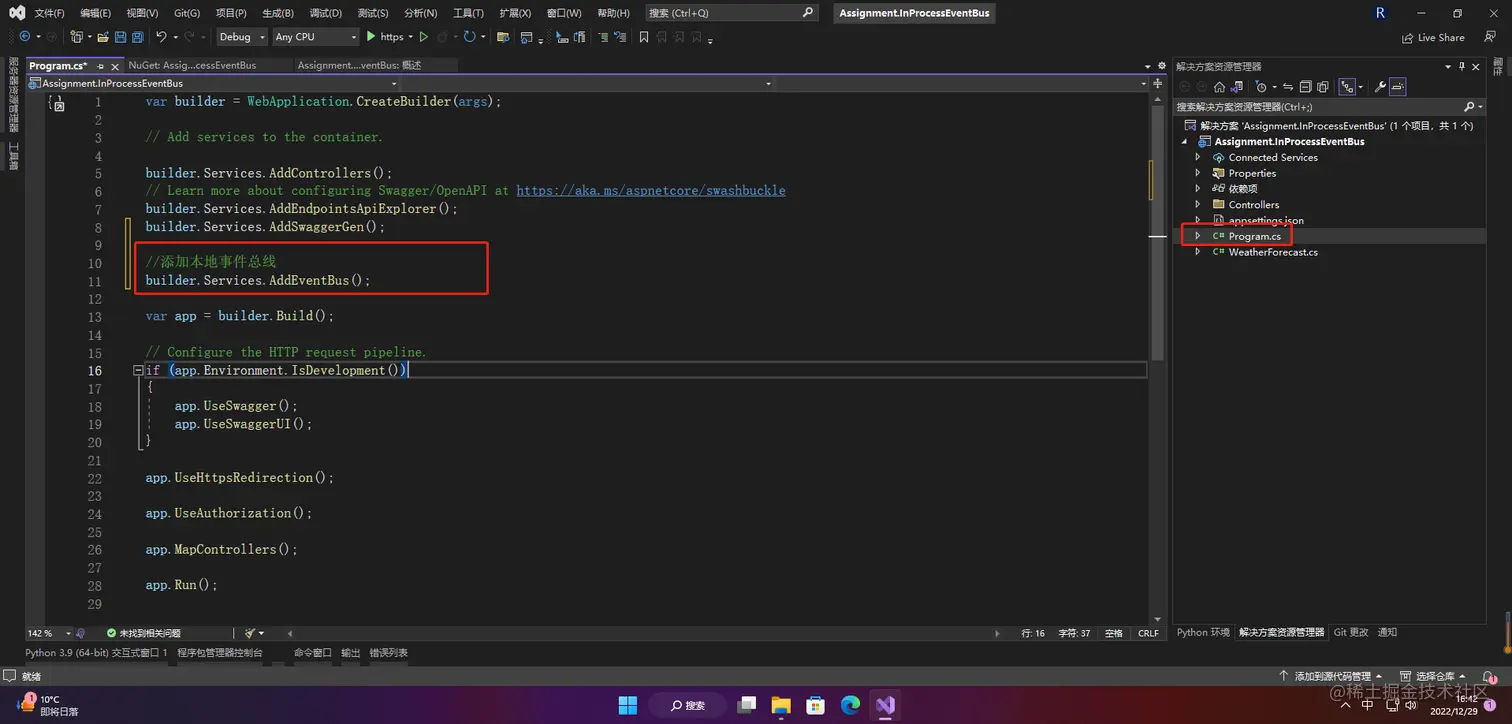Click the CRLF line ending indicator
Image resolution: width=1512 pixels, height=724 pixels.
pos(1148,633)
